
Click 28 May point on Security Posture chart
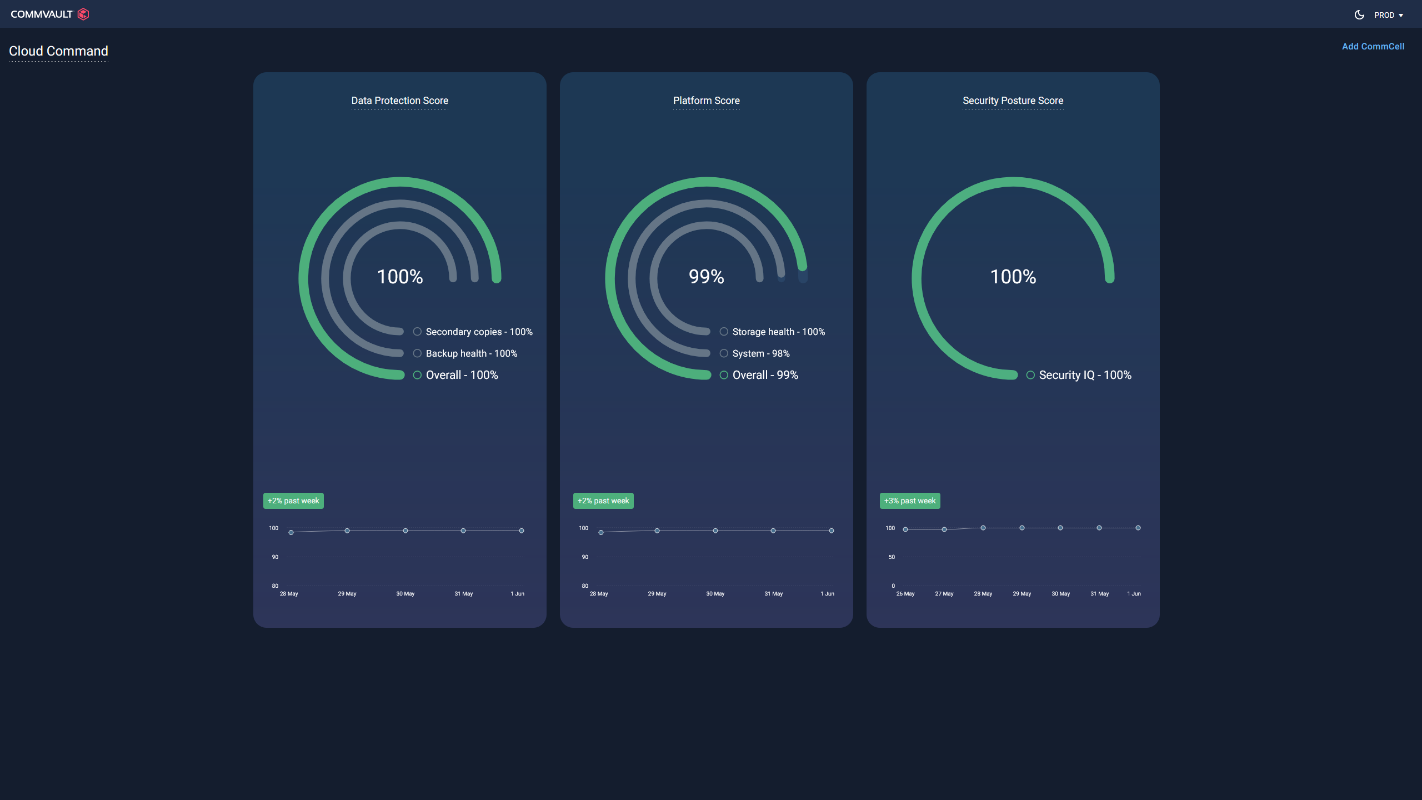(983, 528)
